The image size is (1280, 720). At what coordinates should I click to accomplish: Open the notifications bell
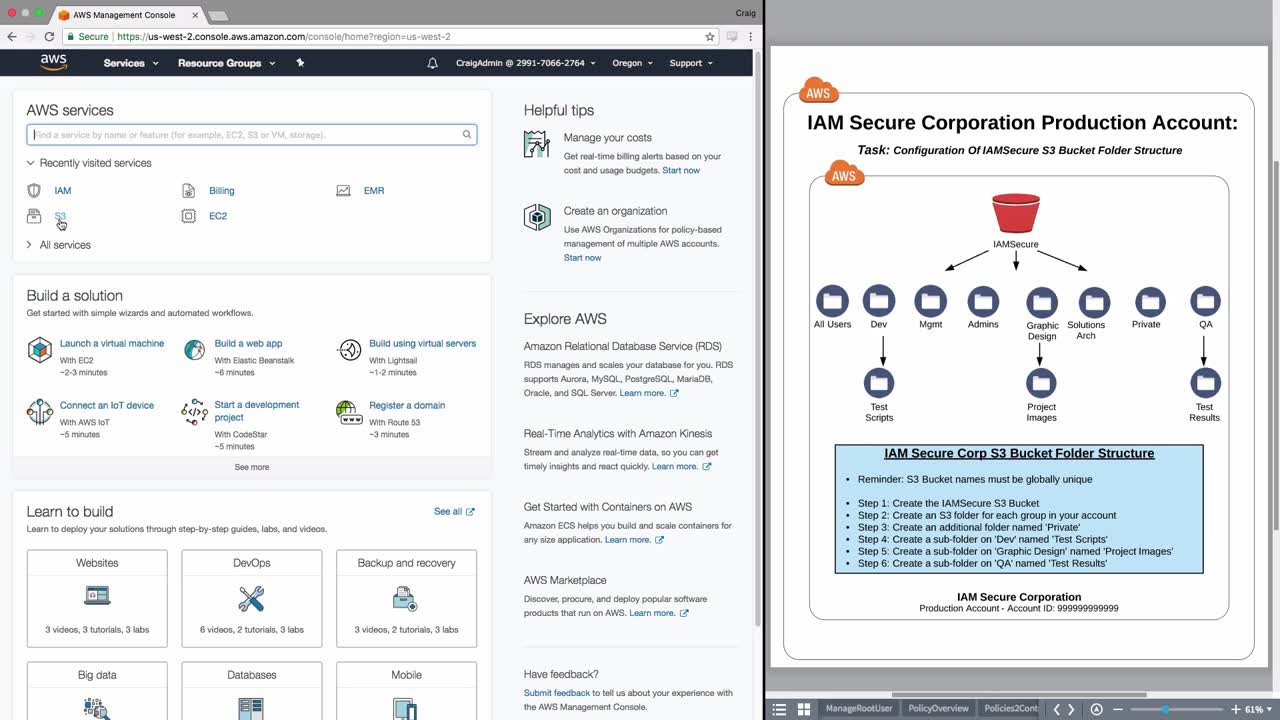pos(433,63)
